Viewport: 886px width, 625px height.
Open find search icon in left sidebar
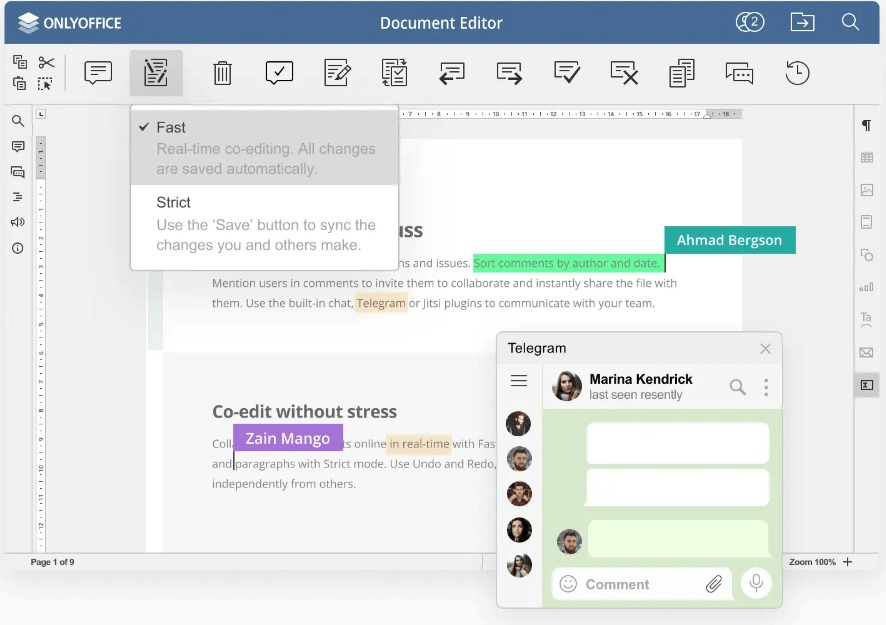pos(18,121)
